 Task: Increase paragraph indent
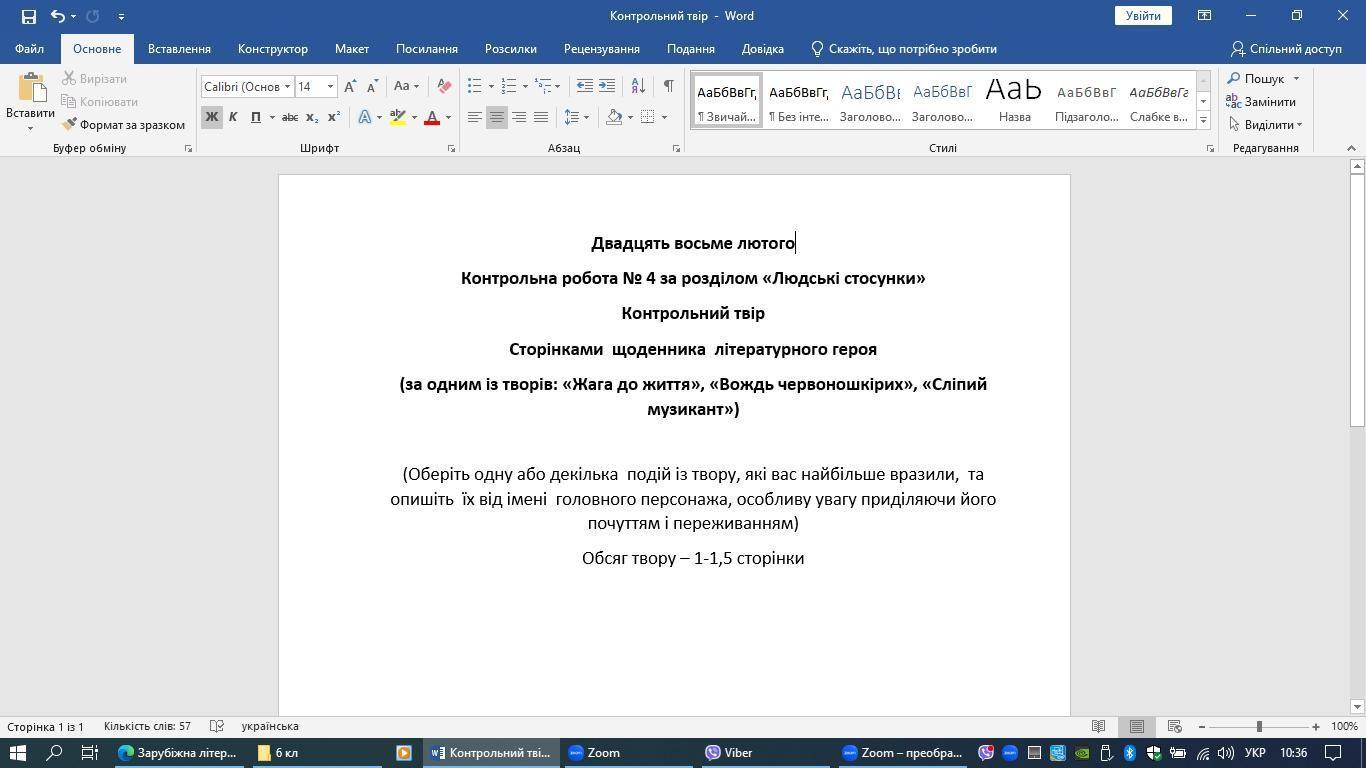(607, 87)
